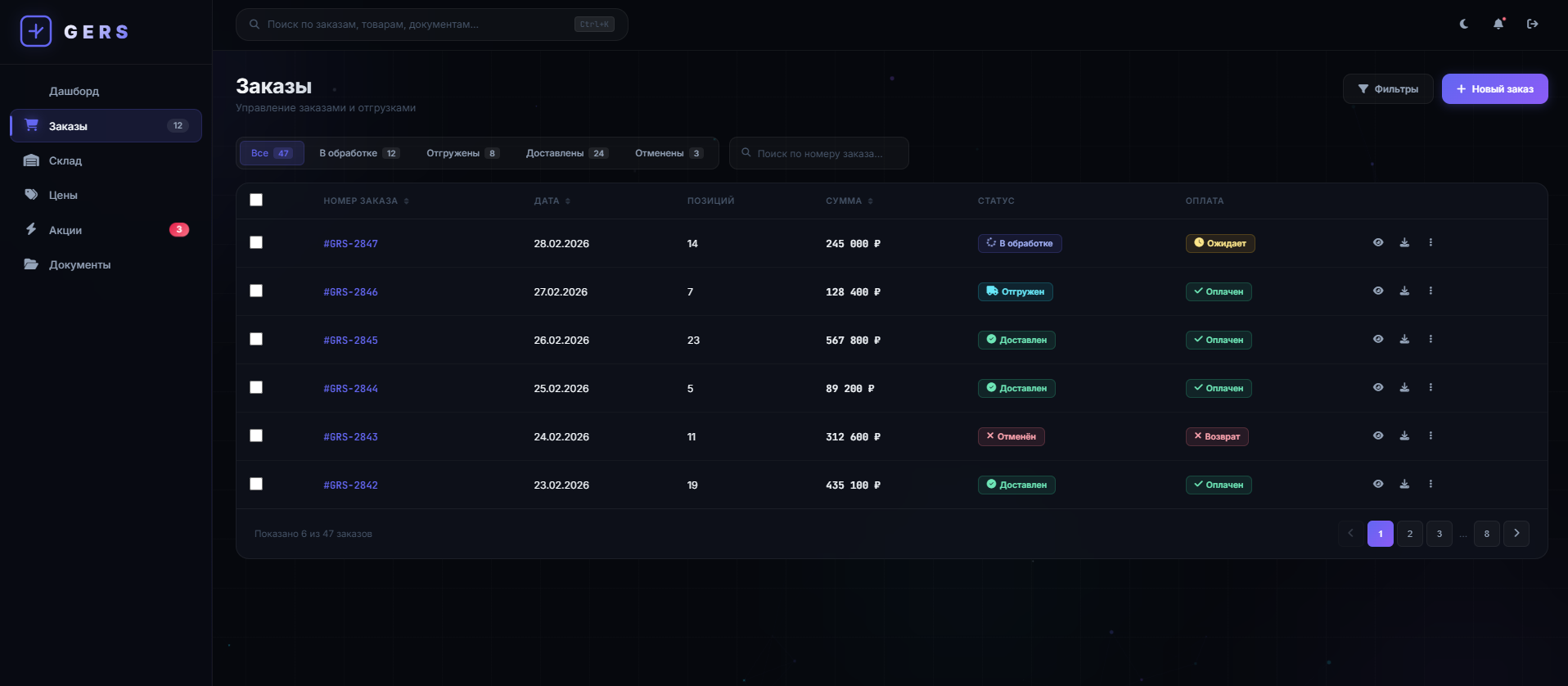The width and height of the screenshot is (1568, 686).
Task: Toggle dark mode moon icon
Action: click(x=1464, y=24)
